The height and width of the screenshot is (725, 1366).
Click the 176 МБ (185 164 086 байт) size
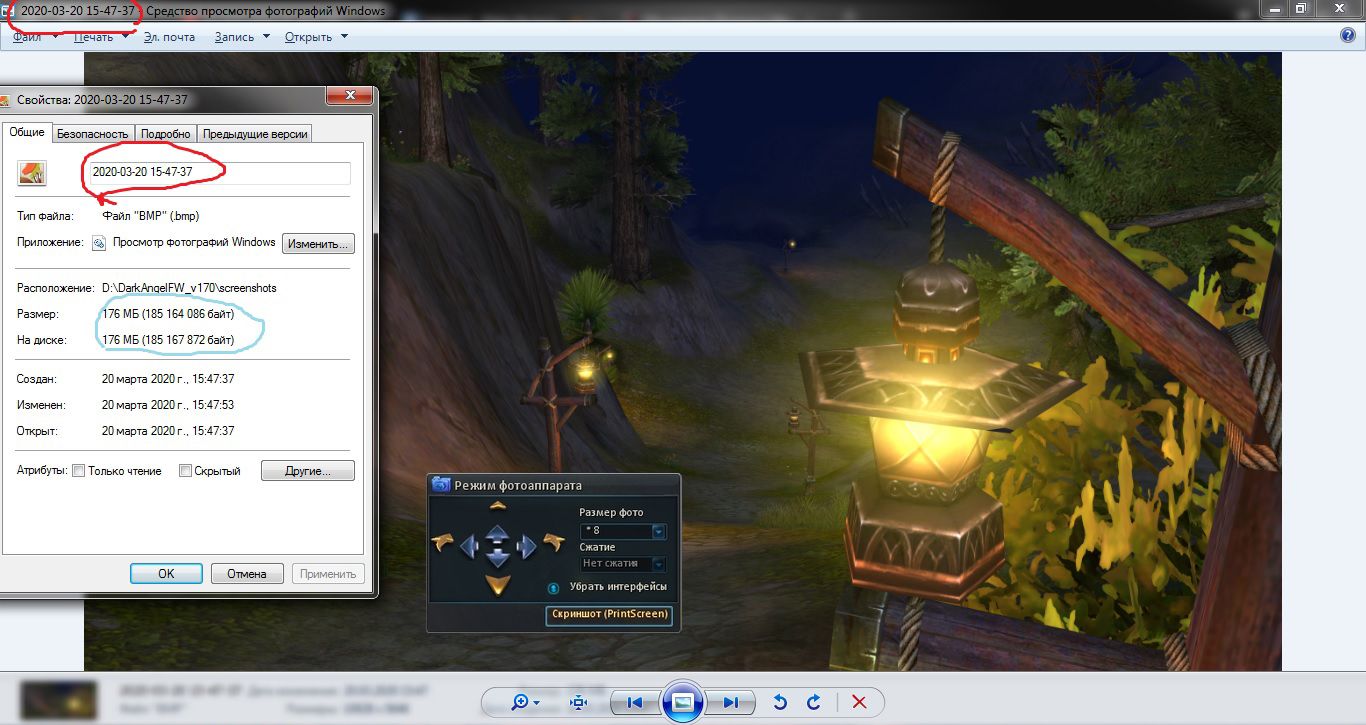pos(169,314)
